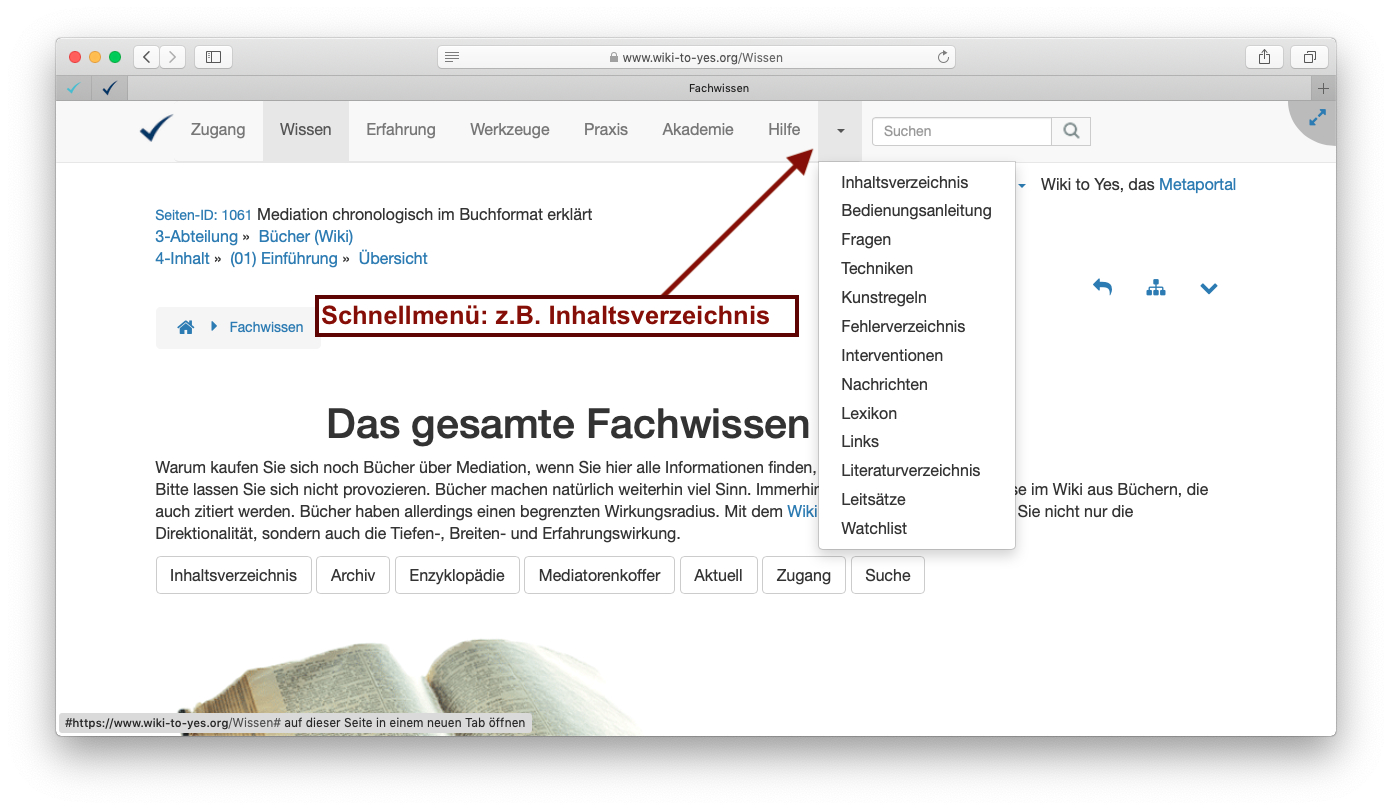Viewport: 1392px width, 810px height.
Task: Open the sitemap structure icon
Action: click(x=1156, y=288)
